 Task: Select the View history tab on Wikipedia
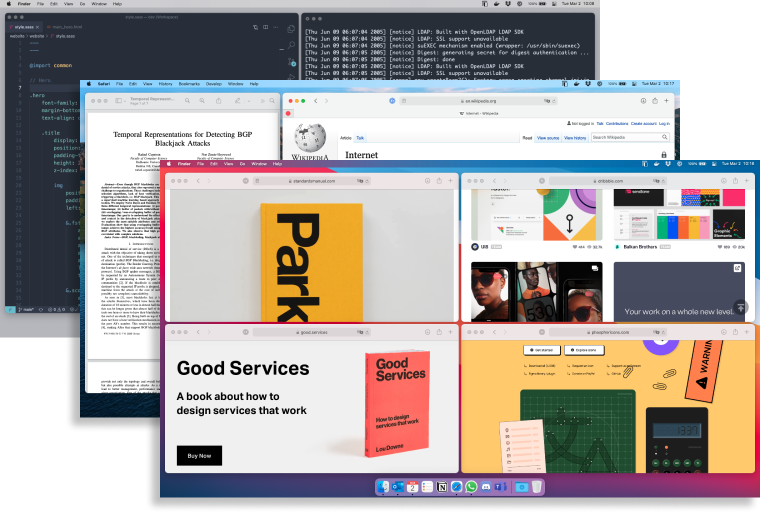[575, 138]
